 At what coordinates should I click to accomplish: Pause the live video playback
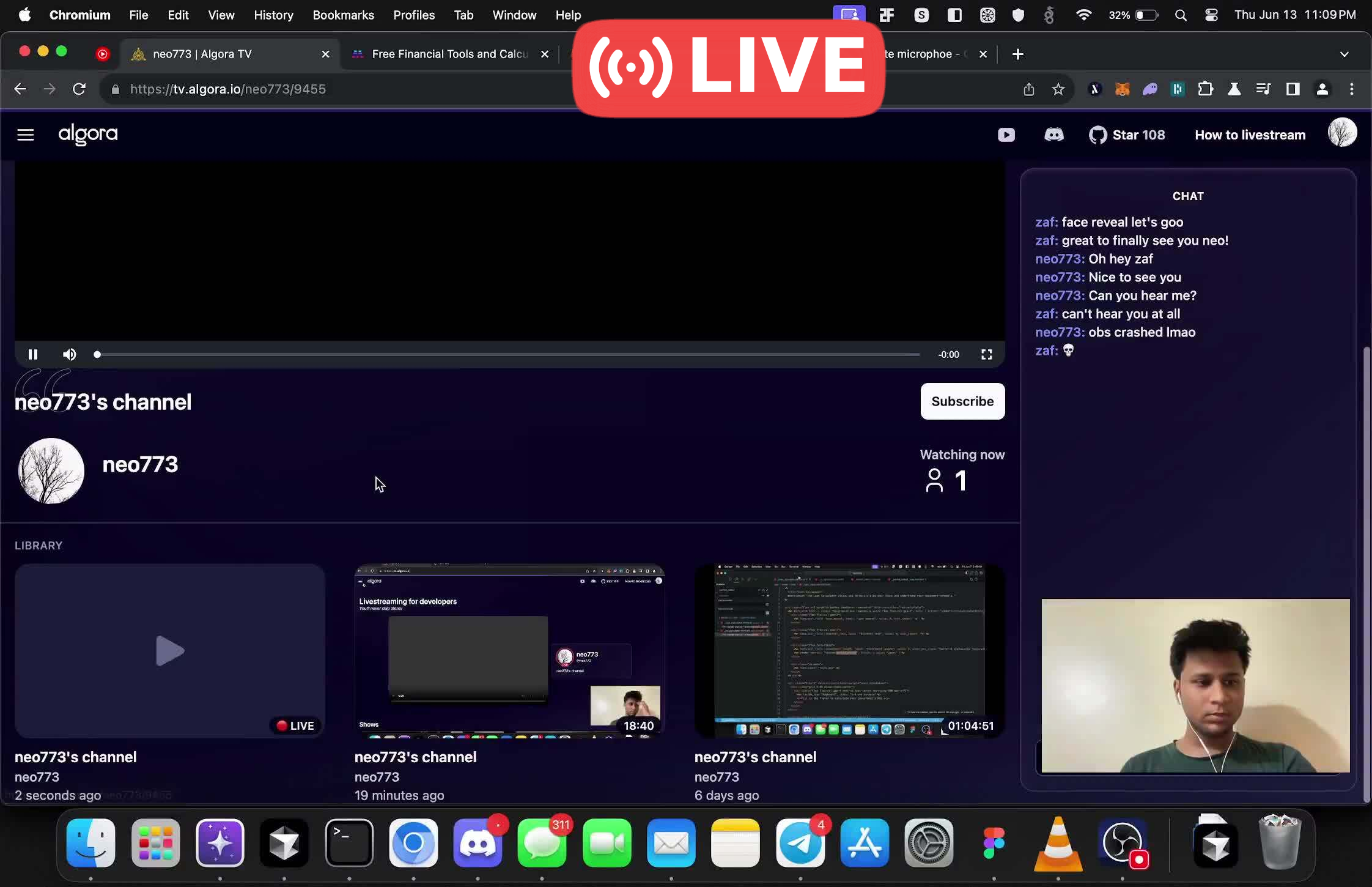[x=33, y=354]
